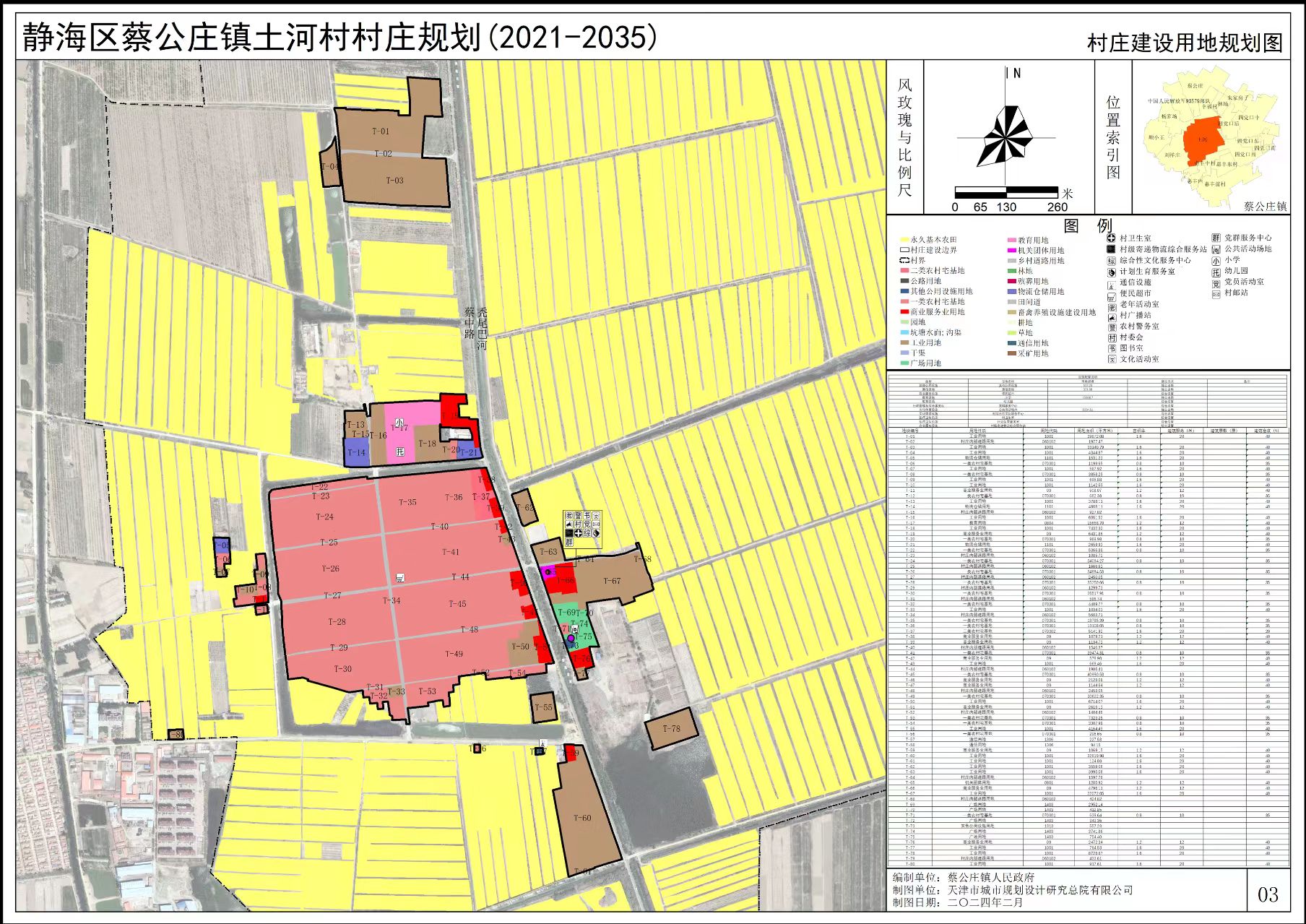Click the 位置索引图 label
1306x924 pixels.
click(1113, 137)
